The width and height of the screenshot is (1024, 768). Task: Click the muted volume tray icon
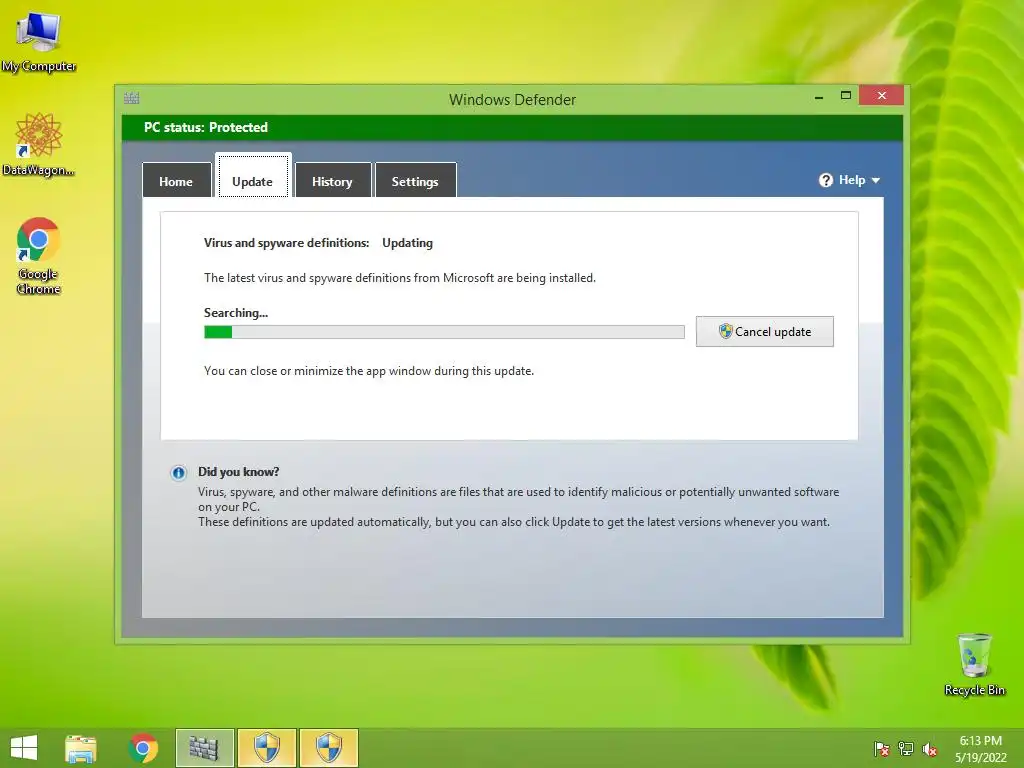pyautogui.click(x=930, y=749)
